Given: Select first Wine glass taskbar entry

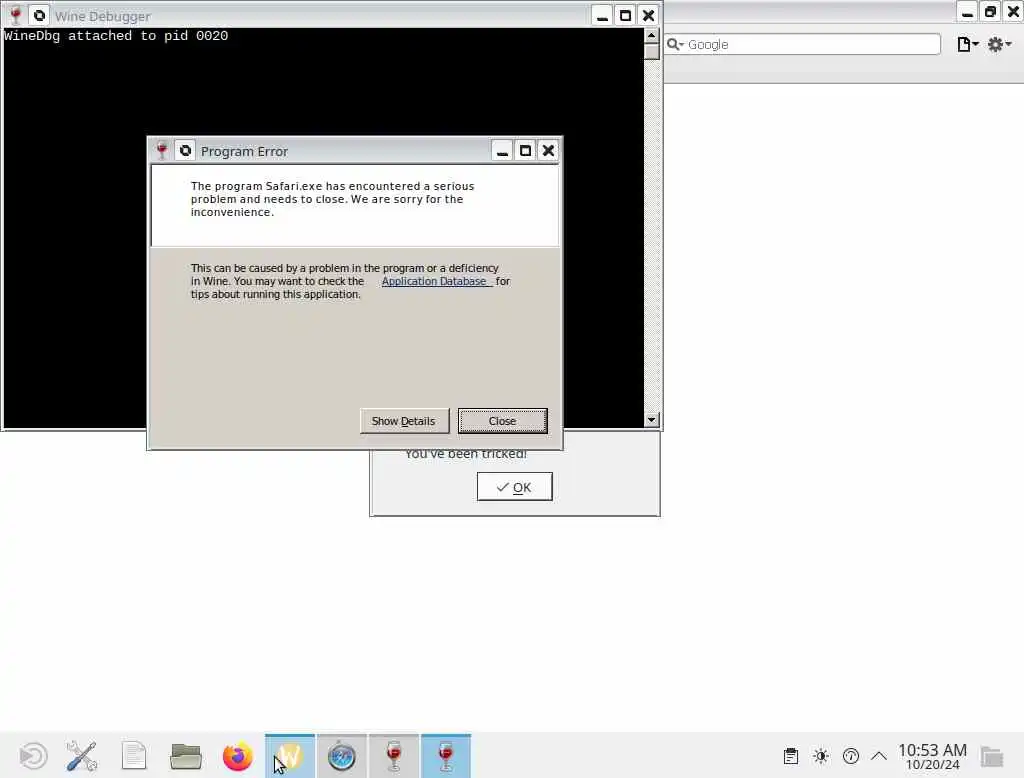Looking at the screenshot, I should pyautogui.click(x=394, y=756).
